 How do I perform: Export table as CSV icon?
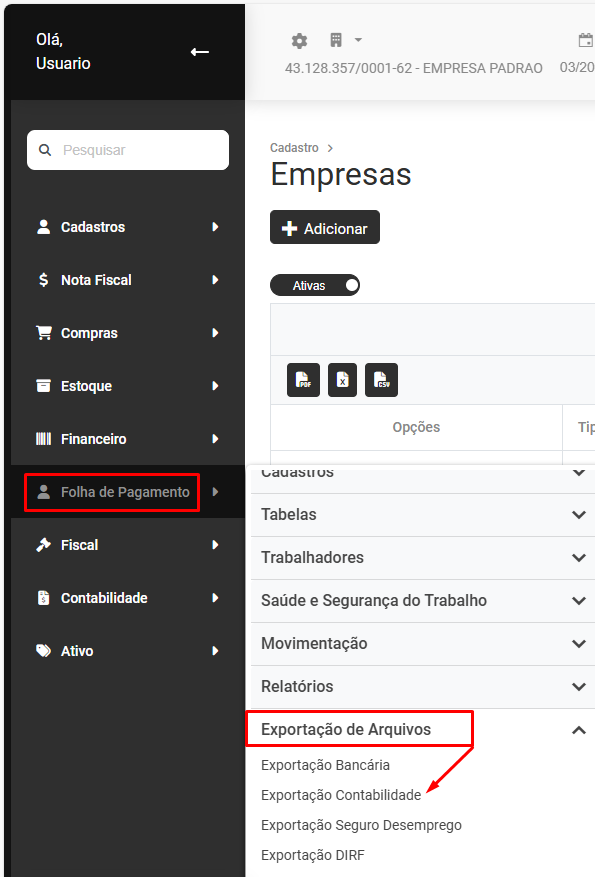pyautogui.click(x=381, y=380)
